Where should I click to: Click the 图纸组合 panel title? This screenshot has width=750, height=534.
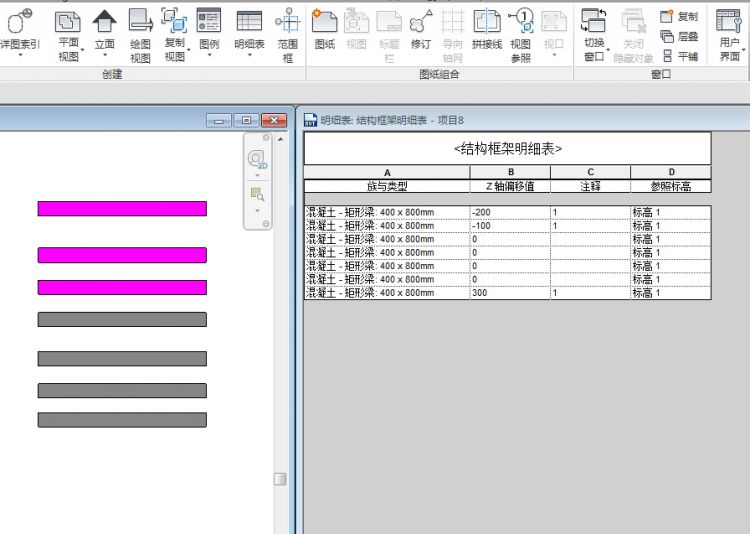439,74
